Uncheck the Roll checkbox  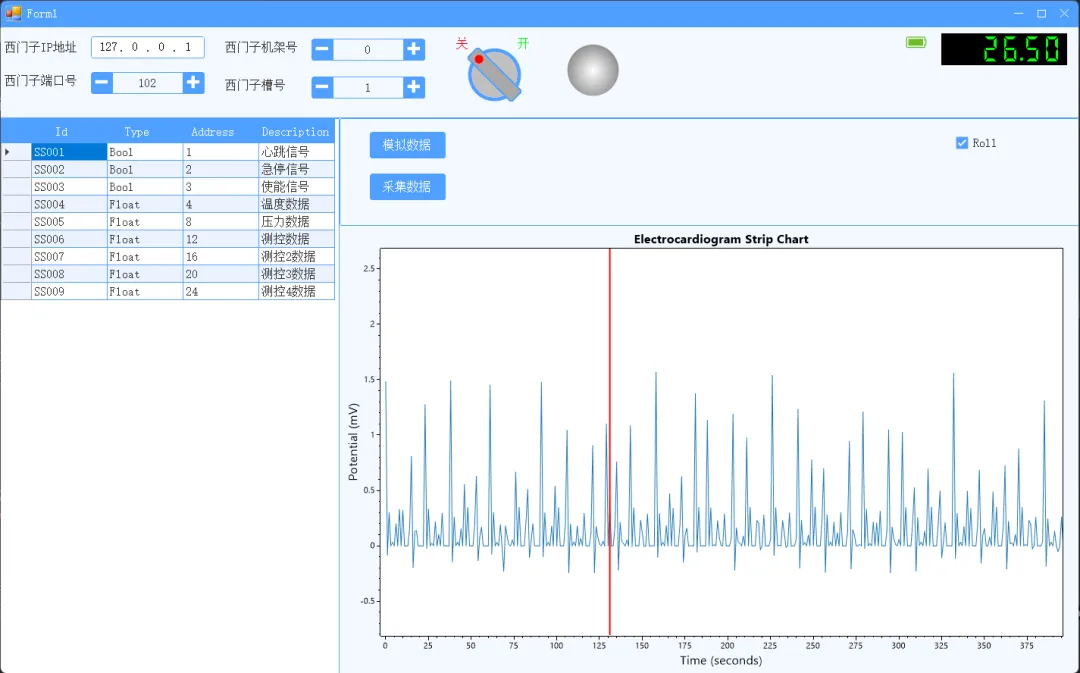pyautogui.click(x=962, y=143)
